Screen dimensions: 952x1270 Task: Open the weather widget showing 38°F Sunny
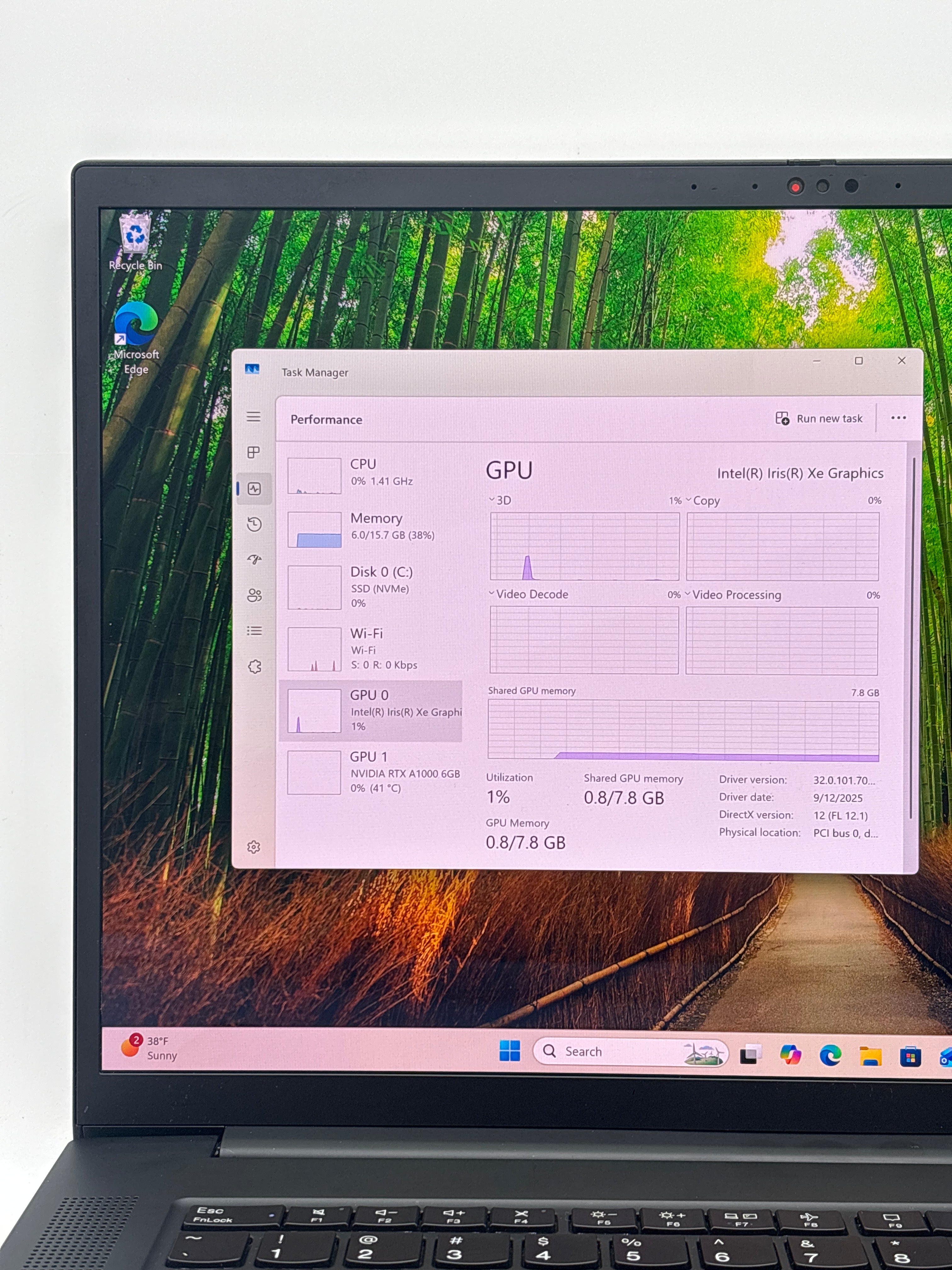tap(149, 1047)
